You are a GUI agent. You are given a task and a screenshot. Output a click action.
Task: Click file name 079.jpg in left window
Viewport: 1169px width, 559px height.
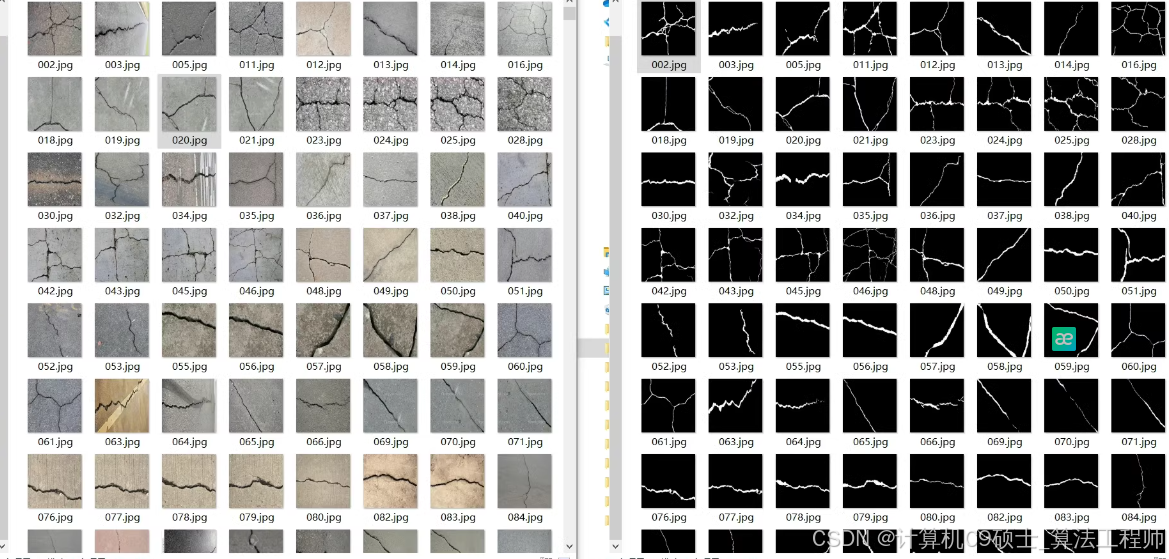pyautogui.click(x=256, y=517)
